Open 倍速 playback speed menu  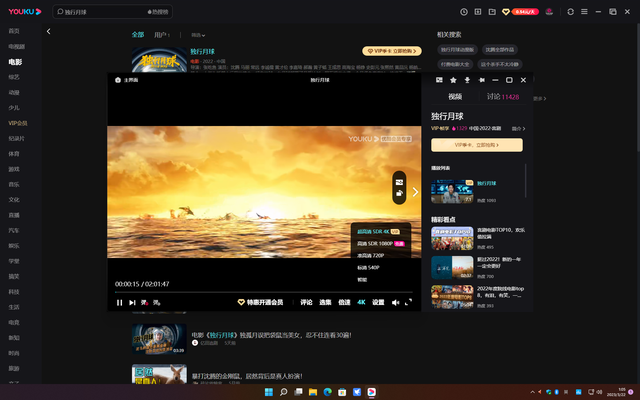(x=344, y=302)
